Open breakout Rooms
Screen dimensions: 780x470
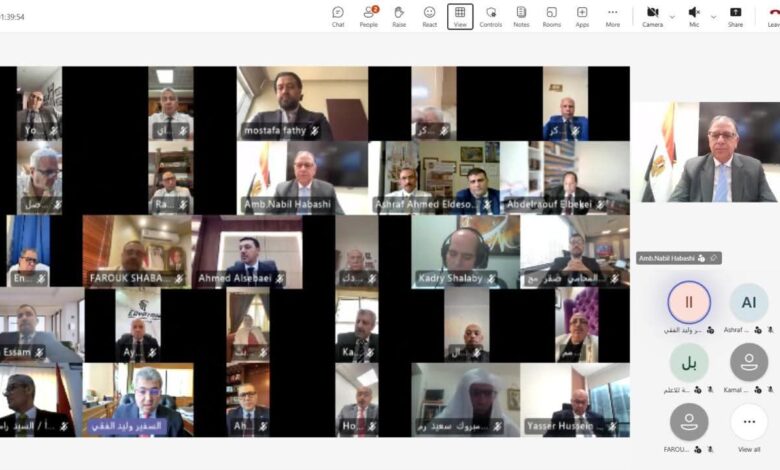[551, 16]
